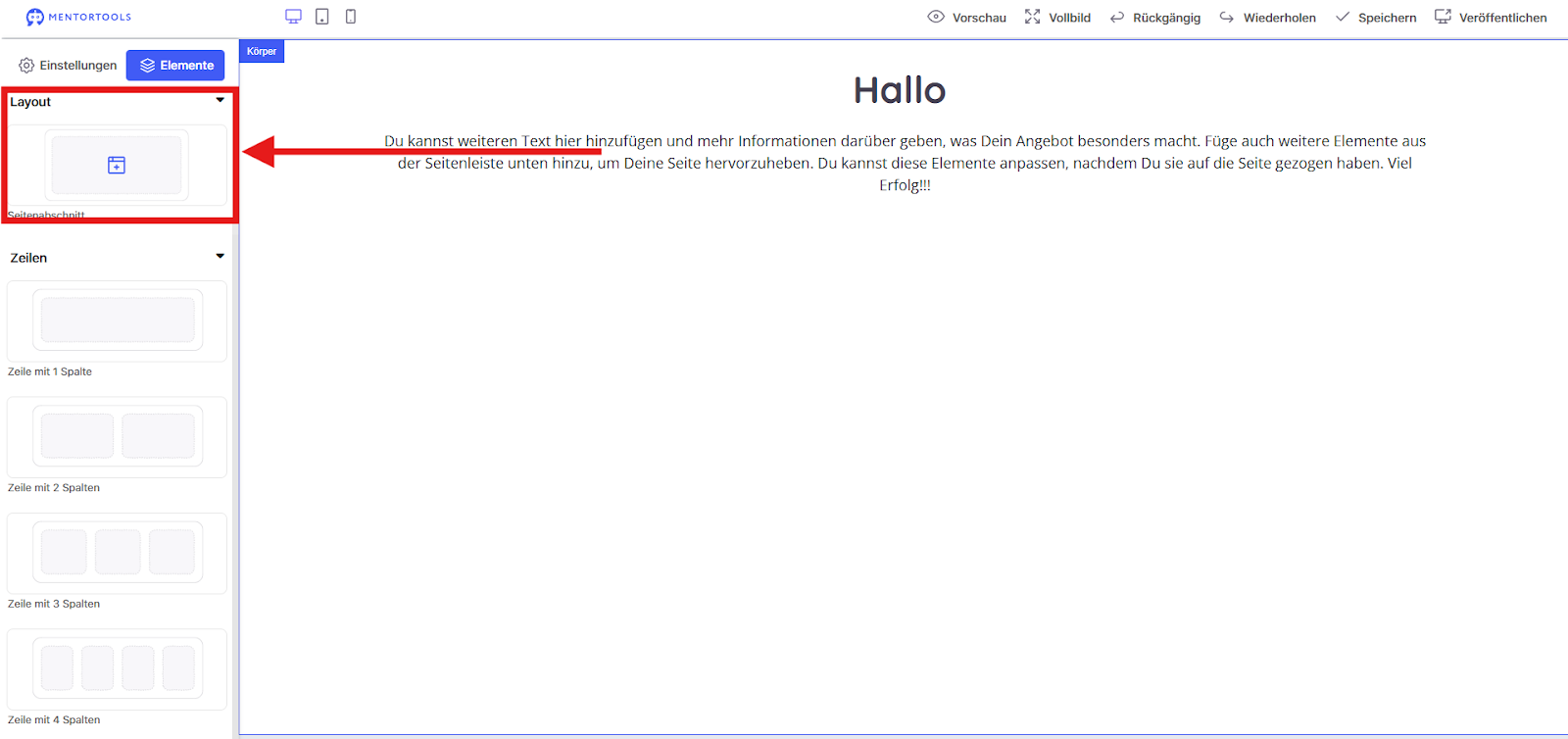
Task: Select the Hallo heading
Action: tap(900, 90)
